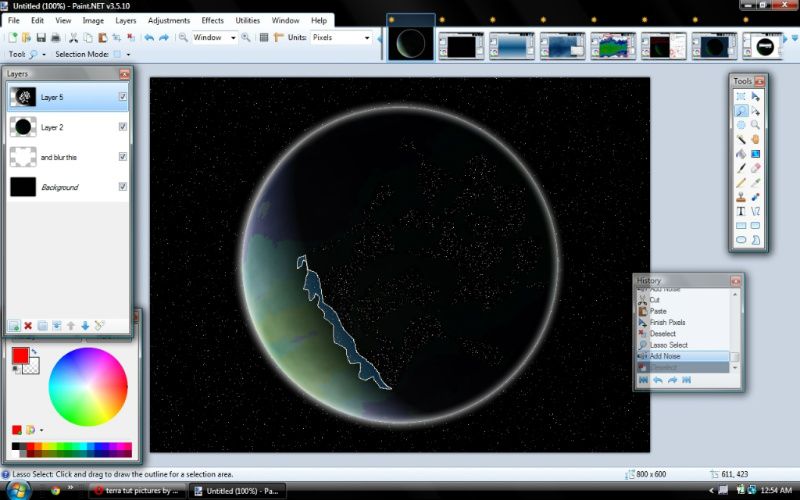Select the Pencil tool
This screenshot has width=800, height=500.
pos(741,182)
